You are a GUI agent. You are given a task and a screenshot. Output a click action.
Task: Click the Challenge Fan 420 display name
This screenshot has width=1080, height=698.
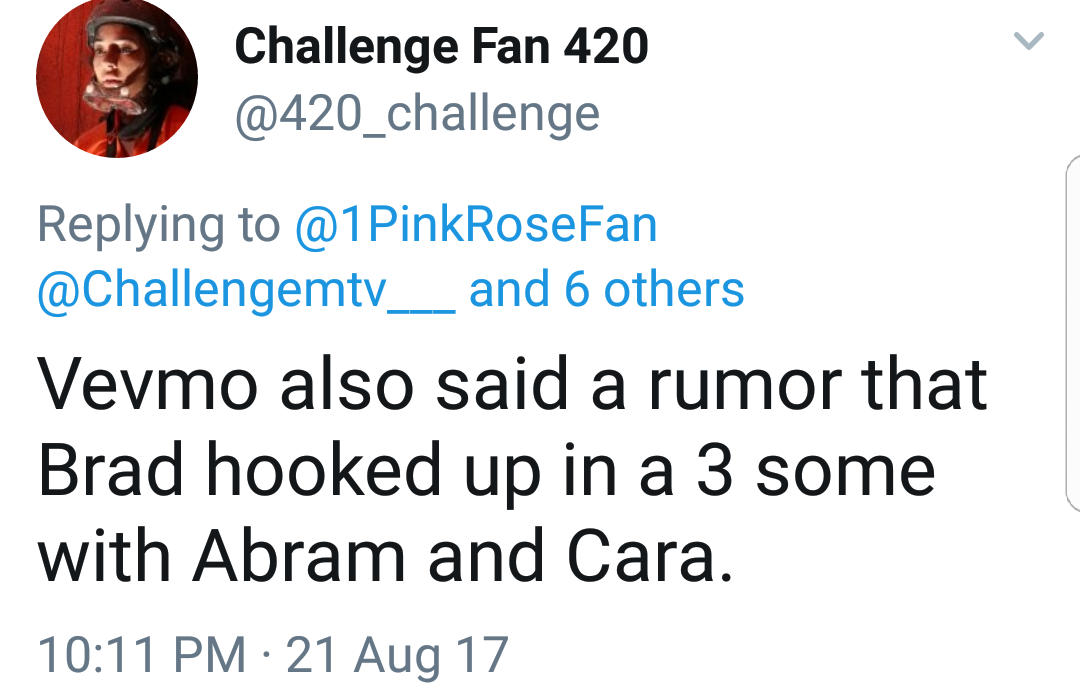click(x=442, y=46)
